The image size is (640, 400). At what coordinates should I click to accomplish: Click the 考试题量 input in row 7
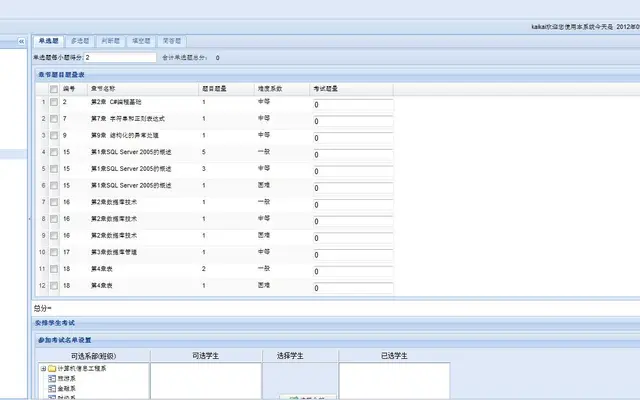353,205
